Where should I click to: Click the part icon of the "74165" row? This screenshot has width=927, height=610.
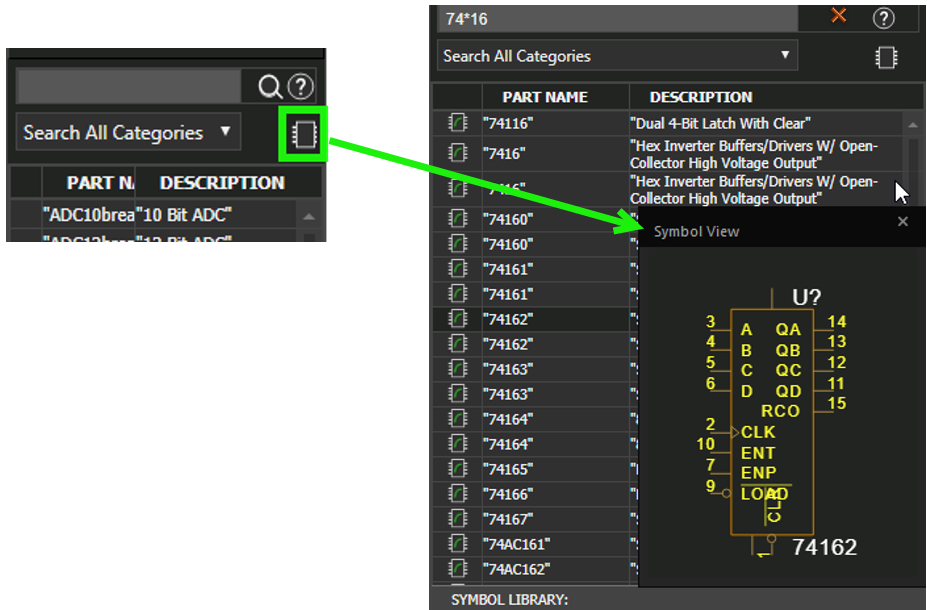[457, 469]
